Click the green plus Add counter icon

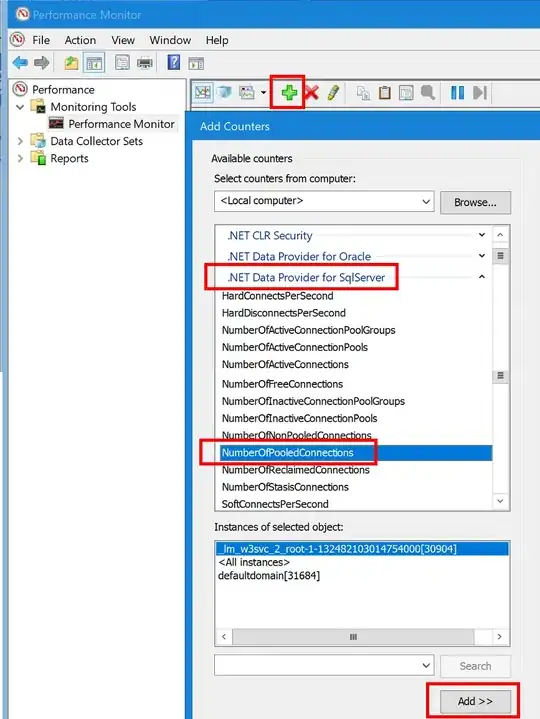click(x=289, y=93)
